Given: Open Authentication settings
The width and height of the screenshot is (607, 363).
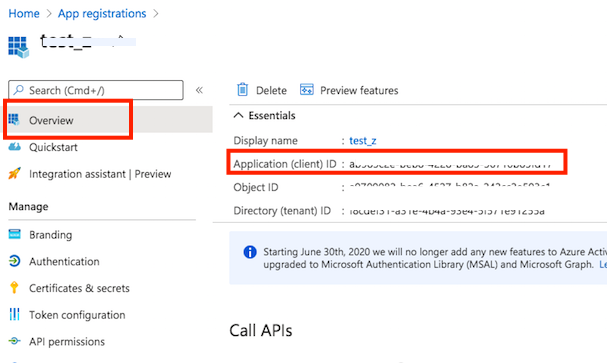Looking at the screenshot, I should 64,262.
